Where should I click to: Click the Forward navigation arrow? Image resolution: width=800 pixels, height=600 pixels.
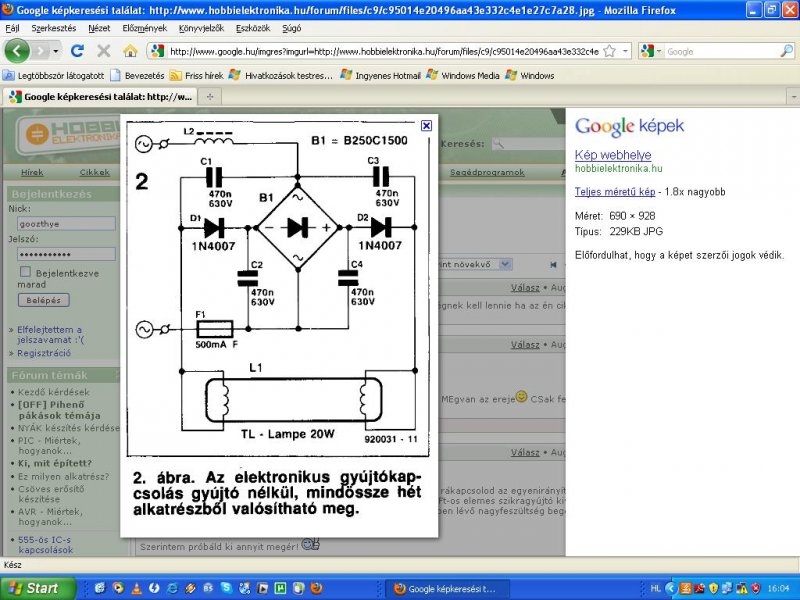click(41, 51)
